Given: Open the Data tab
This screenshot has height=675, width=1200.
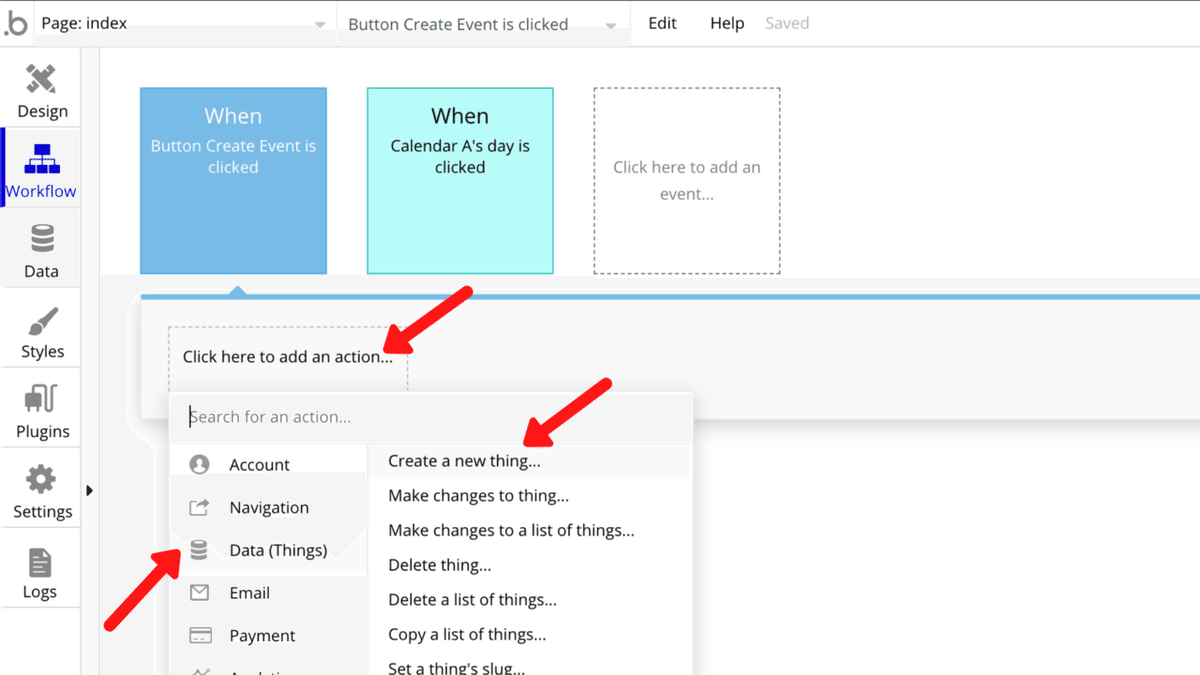Looking at the screenshot, I should [x=41, y=248].
